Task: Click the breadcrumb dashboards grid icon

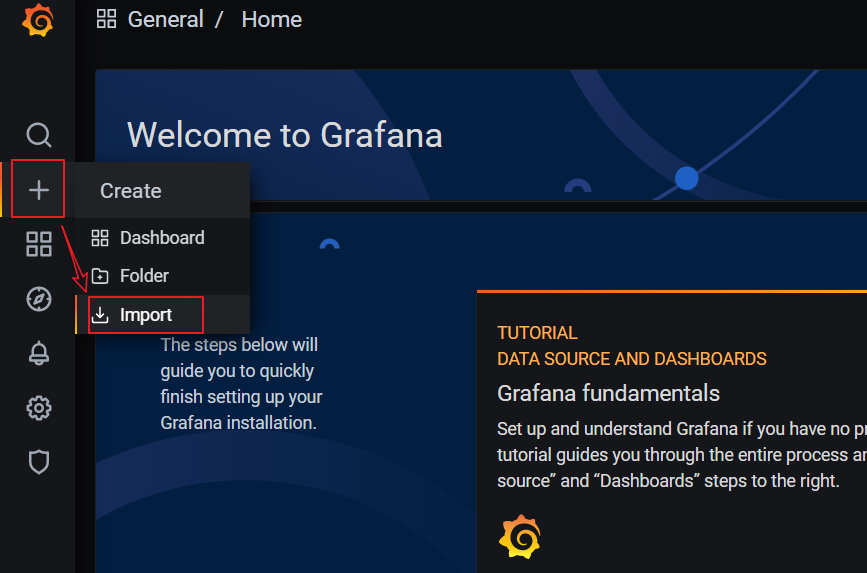Action: pos(106,19)
